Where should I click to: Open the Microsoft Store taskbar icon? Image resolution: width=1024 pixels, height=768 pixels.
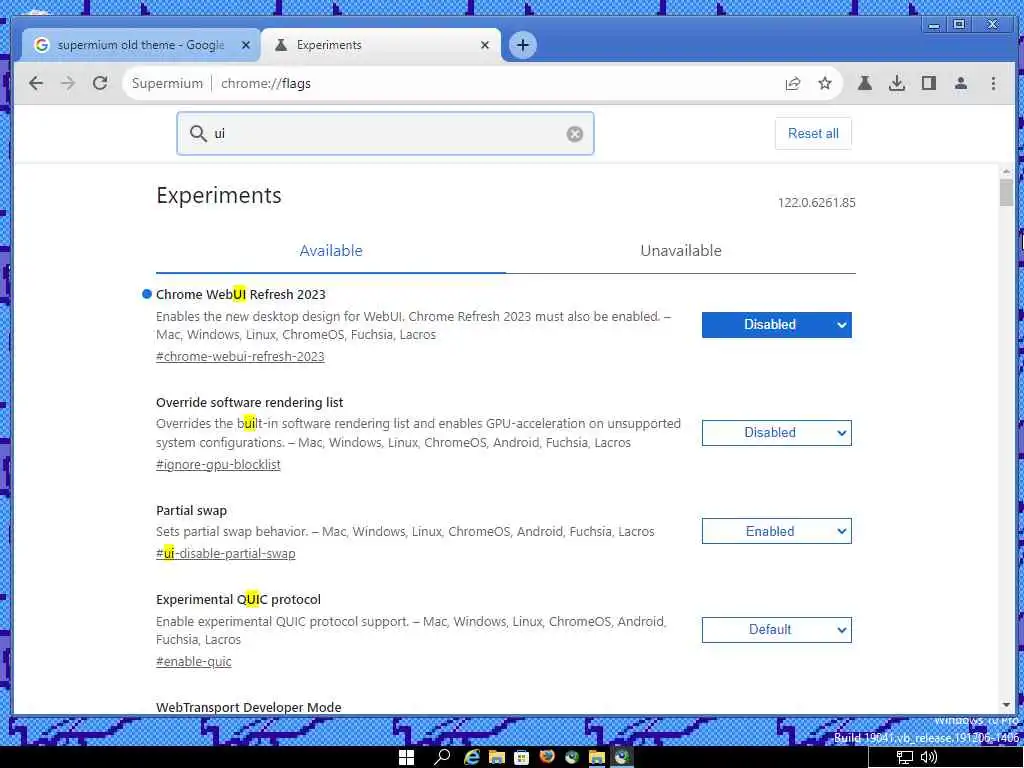pyautogui.click(x=521, y=757)
